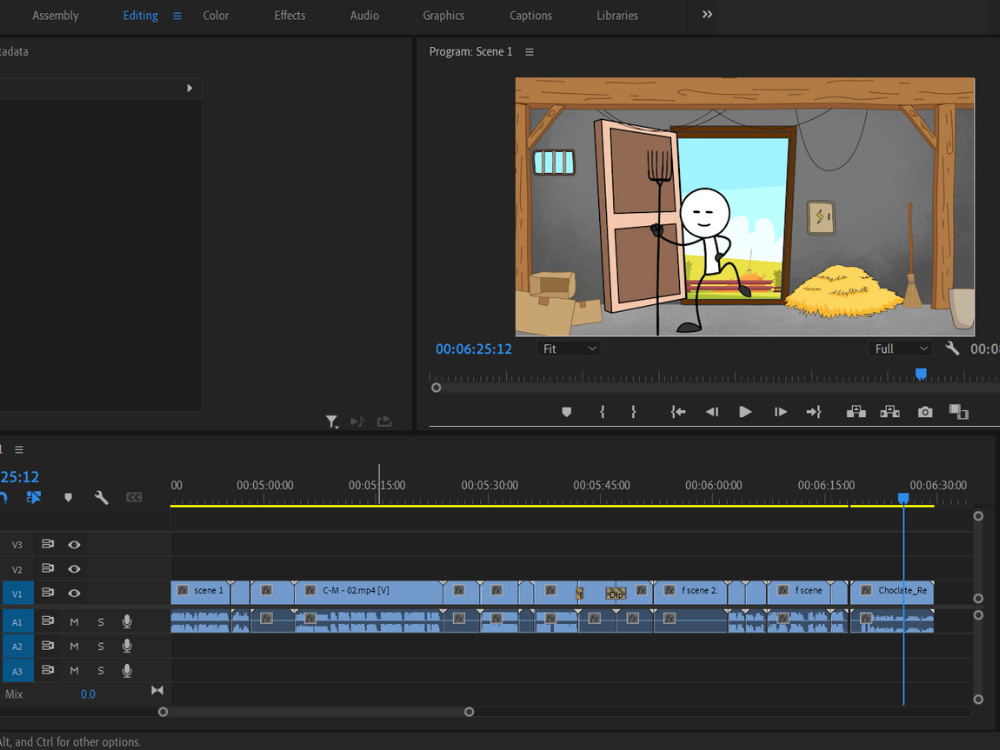
Task: Open the Assembly workspace tab
Action: tap(55, 15)
